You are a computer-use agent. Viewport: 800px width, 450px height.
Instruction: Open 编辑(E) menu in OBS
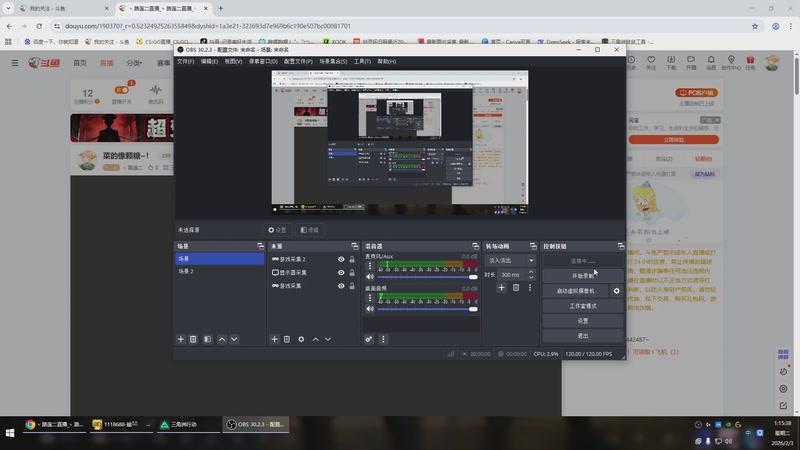pyautogui.click(x=209, y=61)
